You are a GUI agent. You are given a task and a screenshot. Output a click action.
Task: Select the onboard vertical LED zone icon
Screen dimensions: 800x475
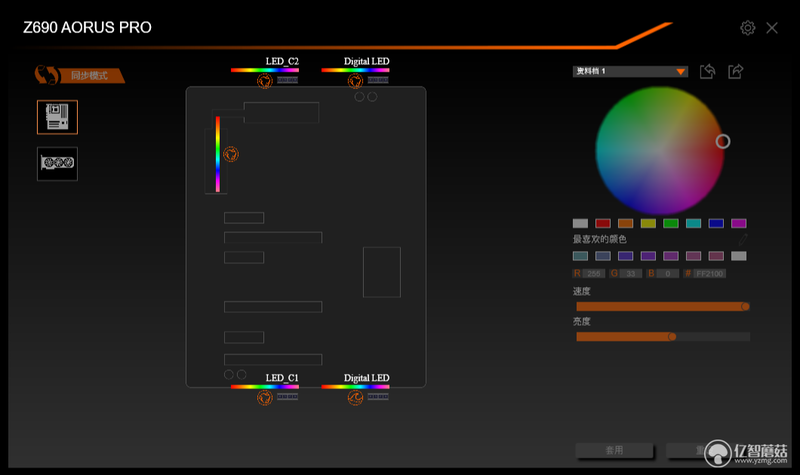[x=231, y=154]
